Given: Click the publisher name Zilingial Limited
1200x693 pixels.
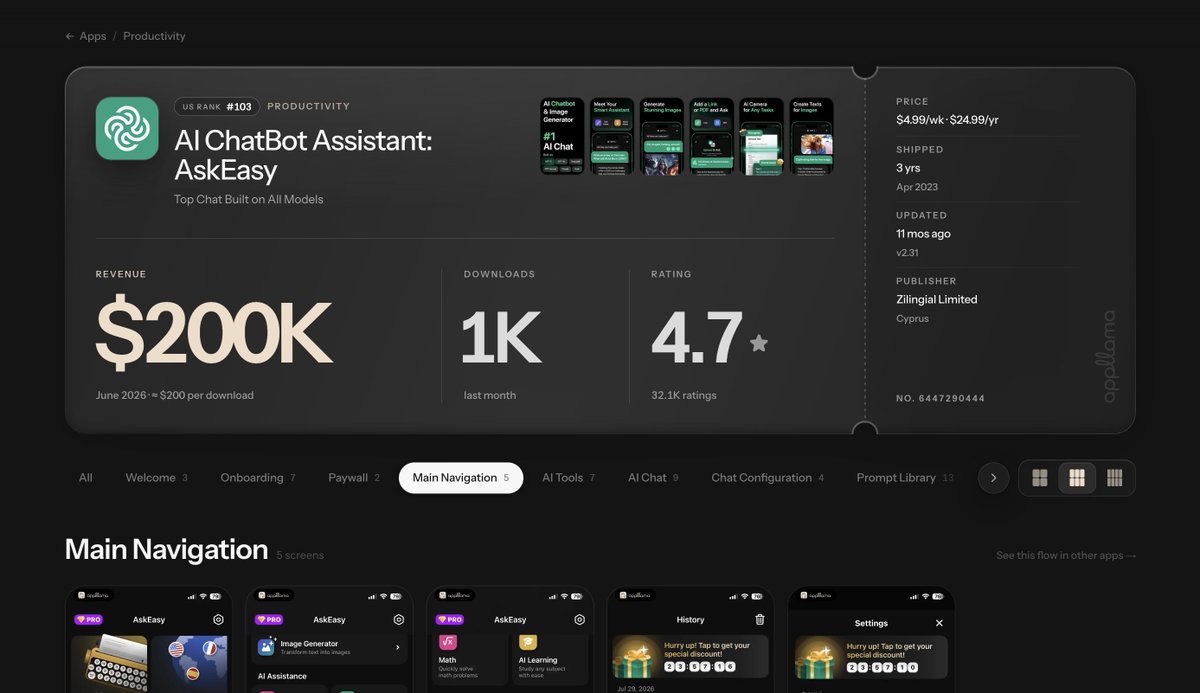Looking at the screenshot, I should (x=937, y=300).
